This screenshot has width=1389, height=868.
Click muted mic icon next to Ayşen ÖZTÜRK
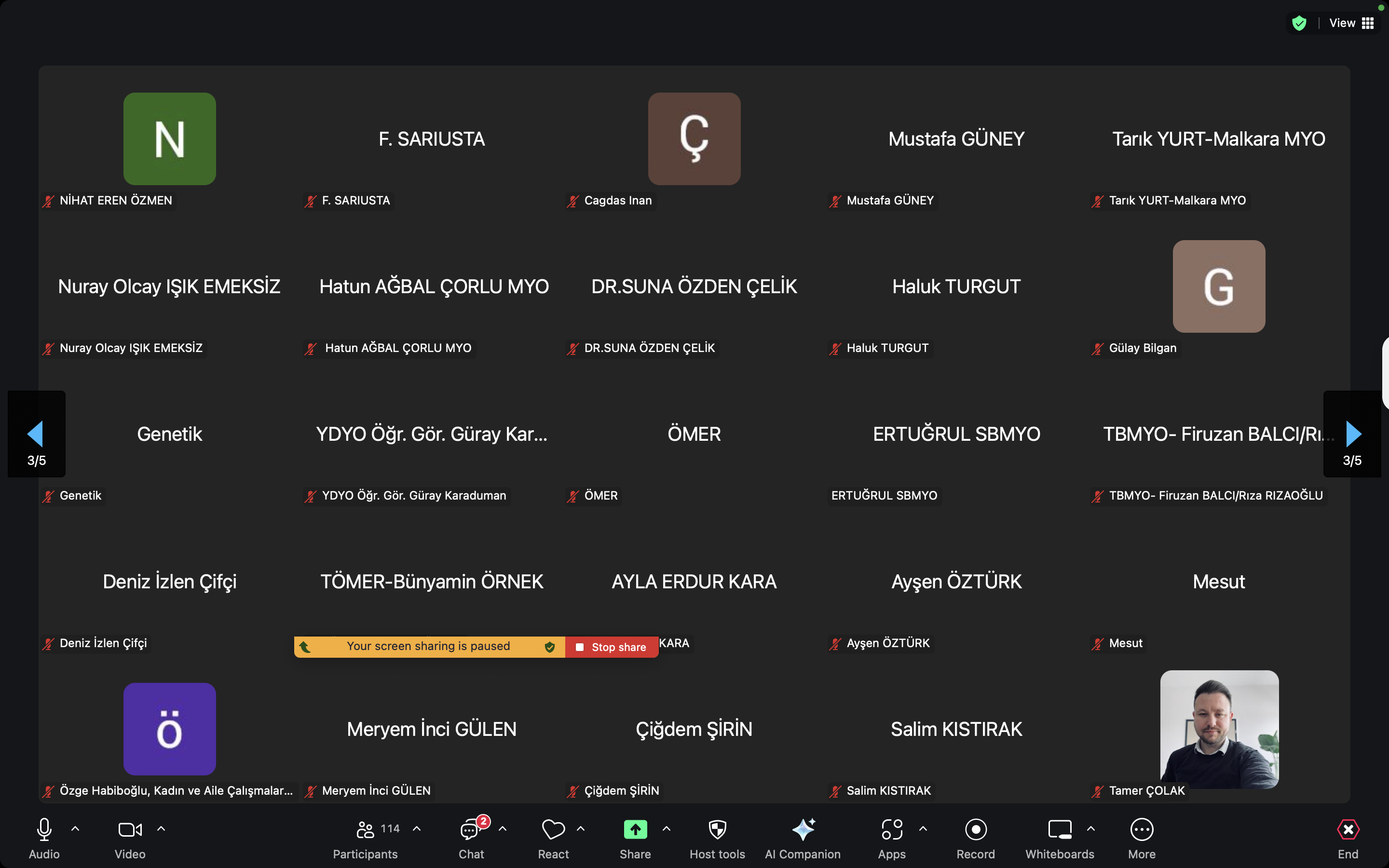click(x=835, y=644)
